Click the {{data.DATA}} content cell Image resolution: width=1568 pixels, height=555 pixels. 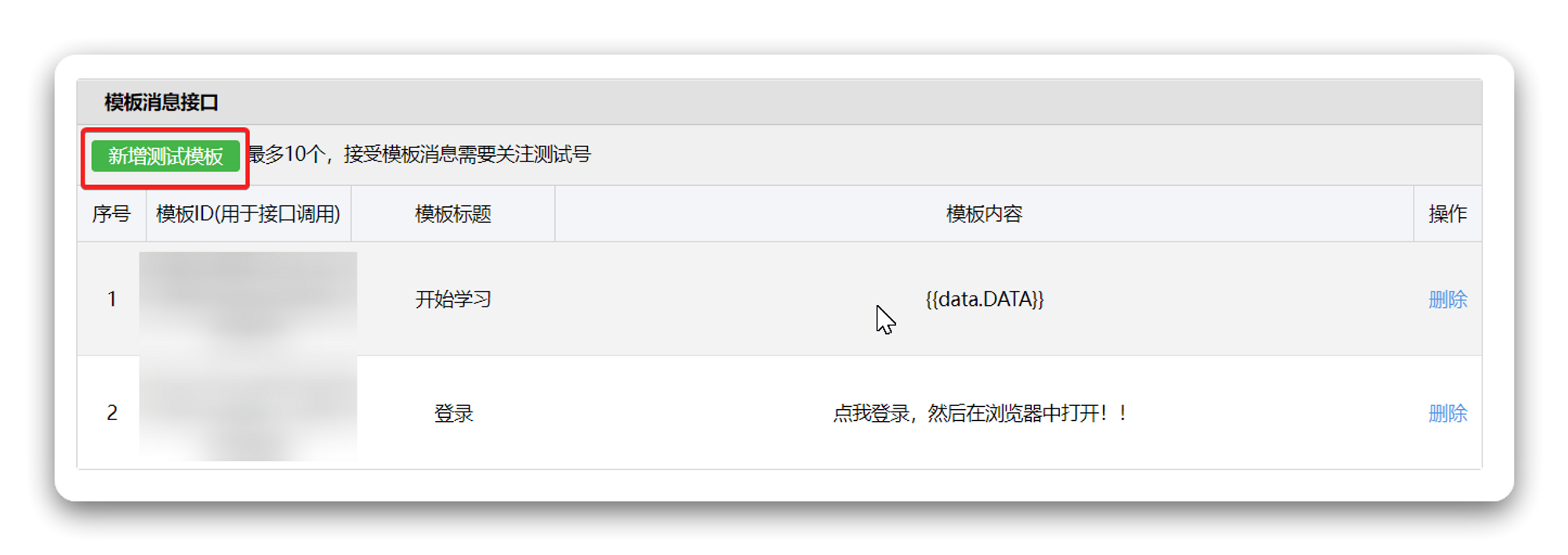coord(984,299)
